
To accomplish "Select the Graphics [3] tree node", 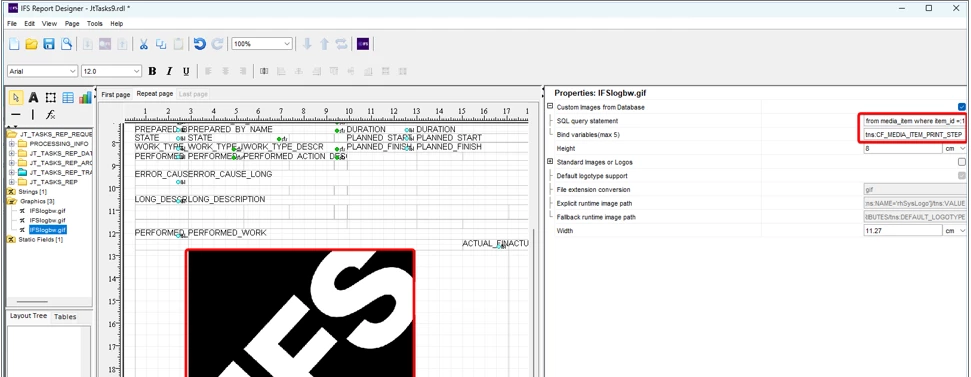I will (37, 201).
